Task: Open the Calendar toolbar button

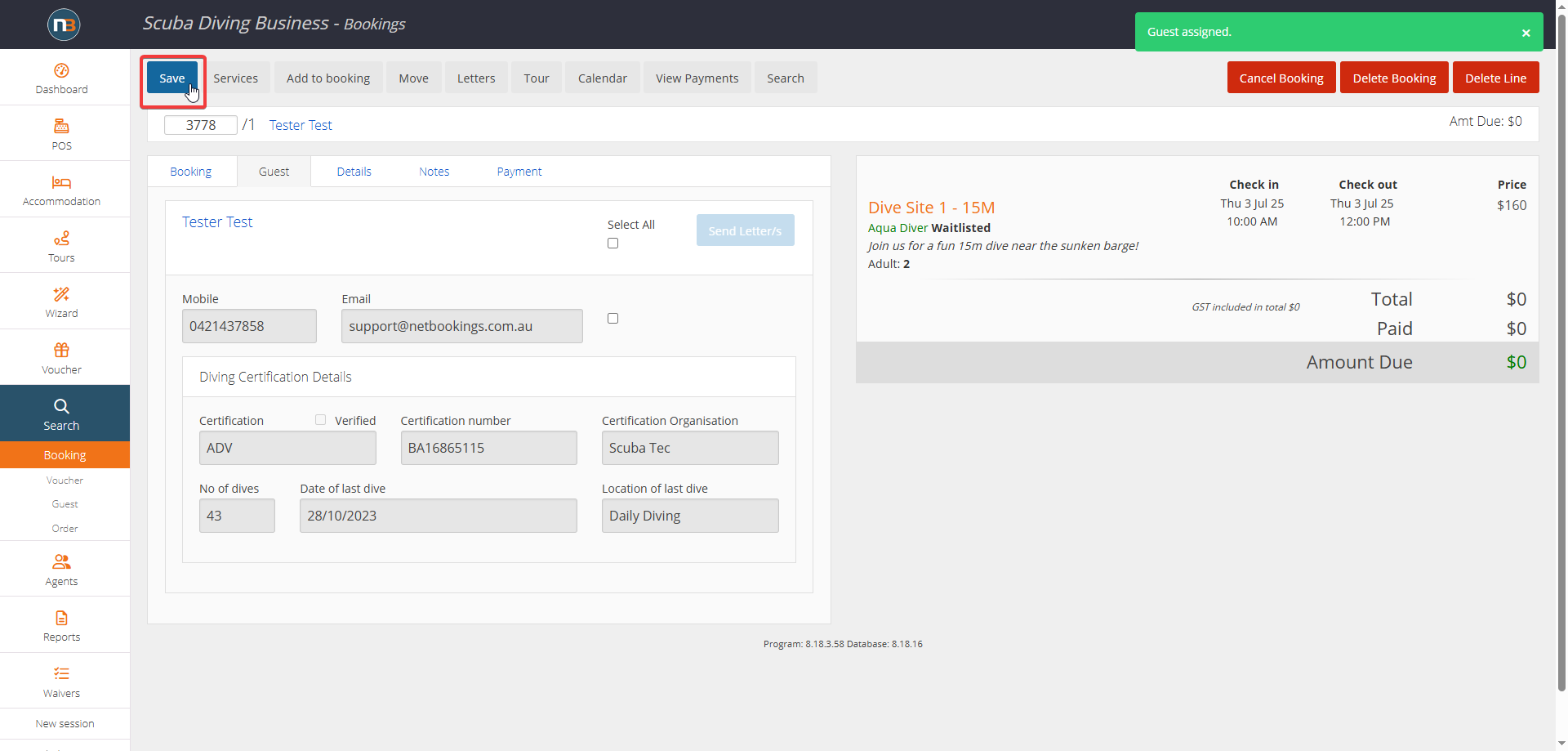Action: pos(602,78)
